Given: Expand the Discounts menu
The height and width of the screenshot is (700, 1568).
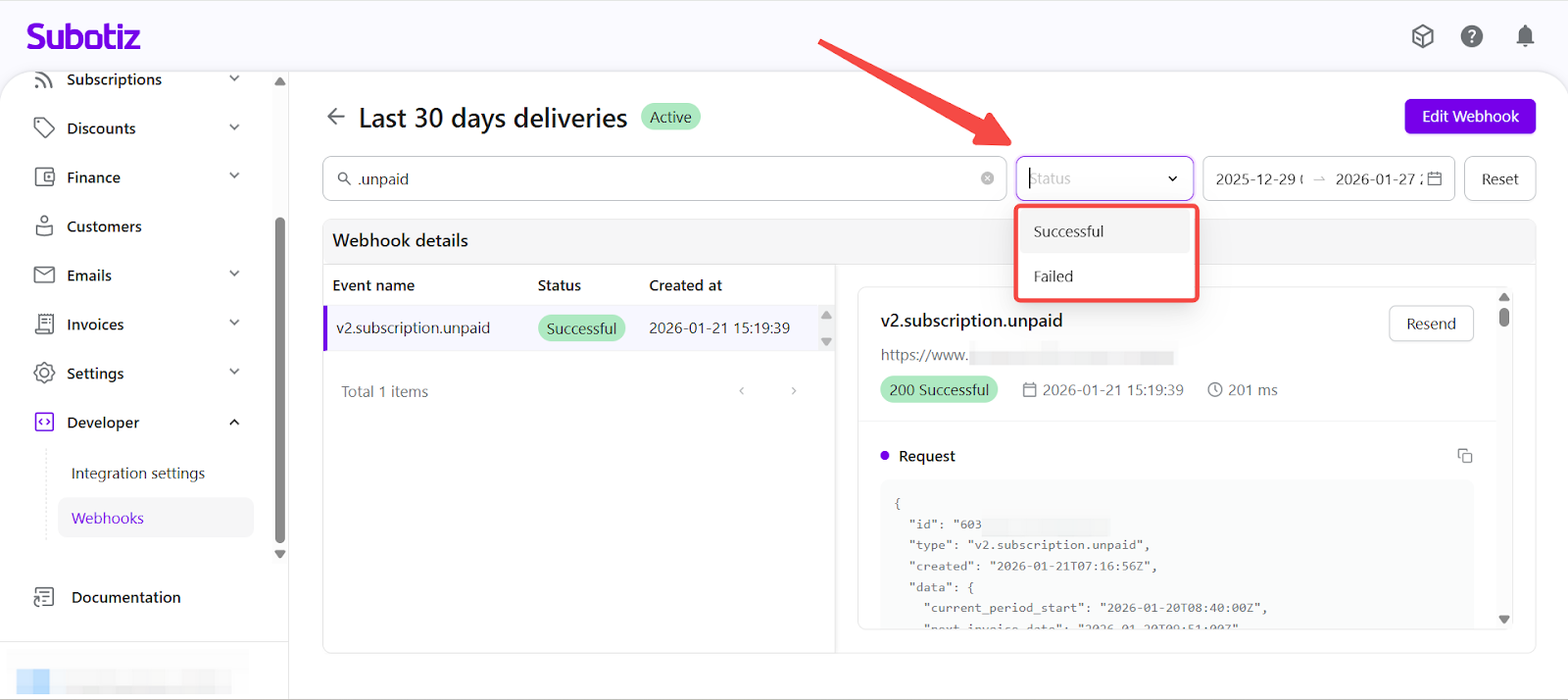Looking at the screenshot, I should coord(234,127).
